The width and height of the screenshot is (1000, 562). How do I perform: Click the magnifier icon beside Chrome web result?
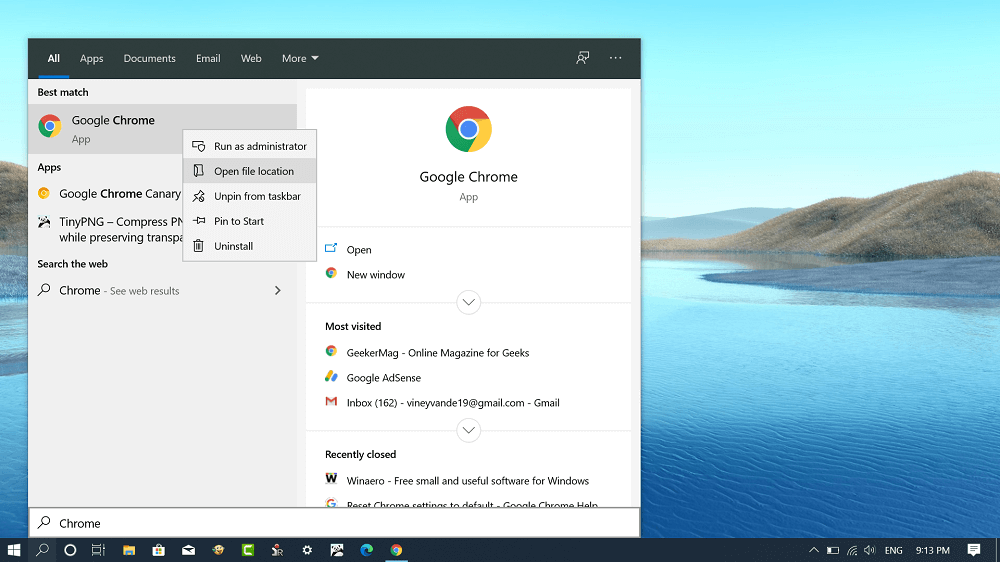coord(44,290)
